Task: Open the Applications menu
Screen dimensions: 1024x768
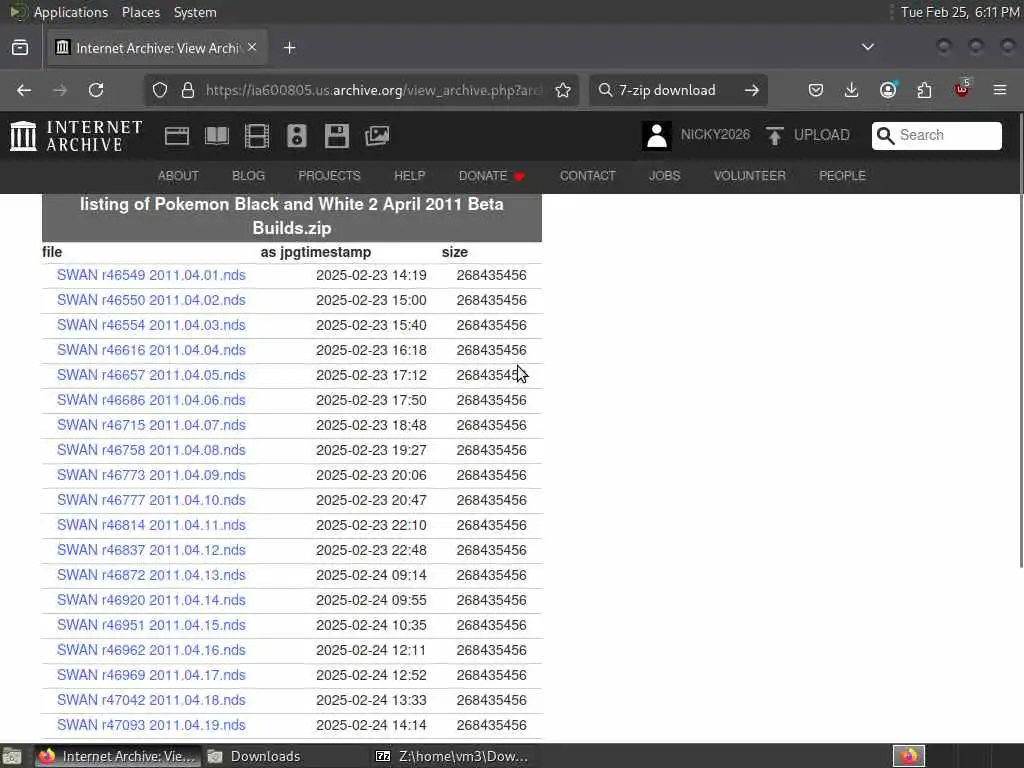Action: point(71,12)
